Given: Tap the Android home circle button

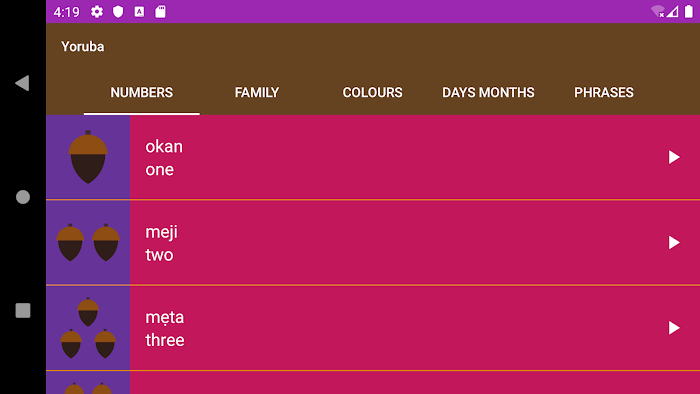Looking at the screenshot, I should click(x=23, y=197).
